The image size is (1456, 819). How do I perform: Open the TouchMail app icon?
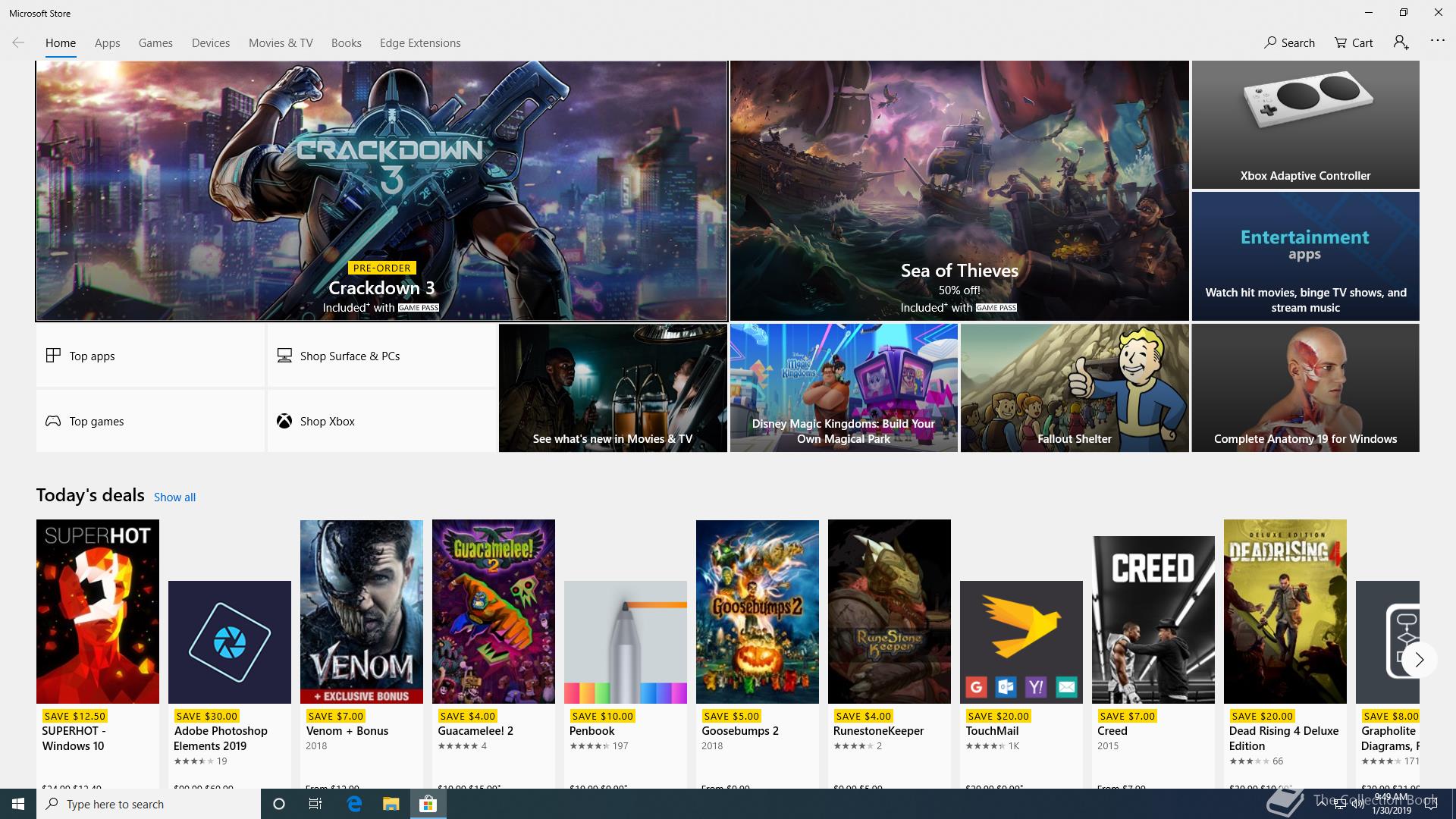pos(1021,642)
